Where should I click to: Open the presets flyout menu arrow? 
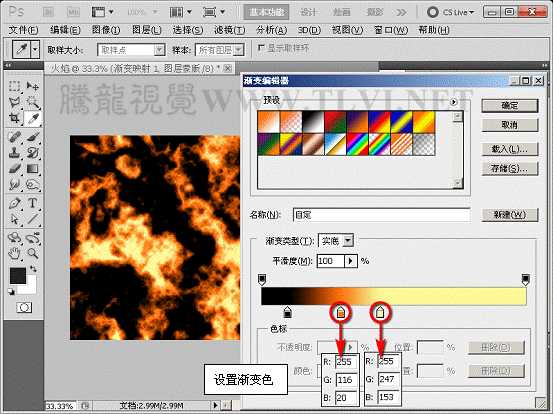(454, 102)
